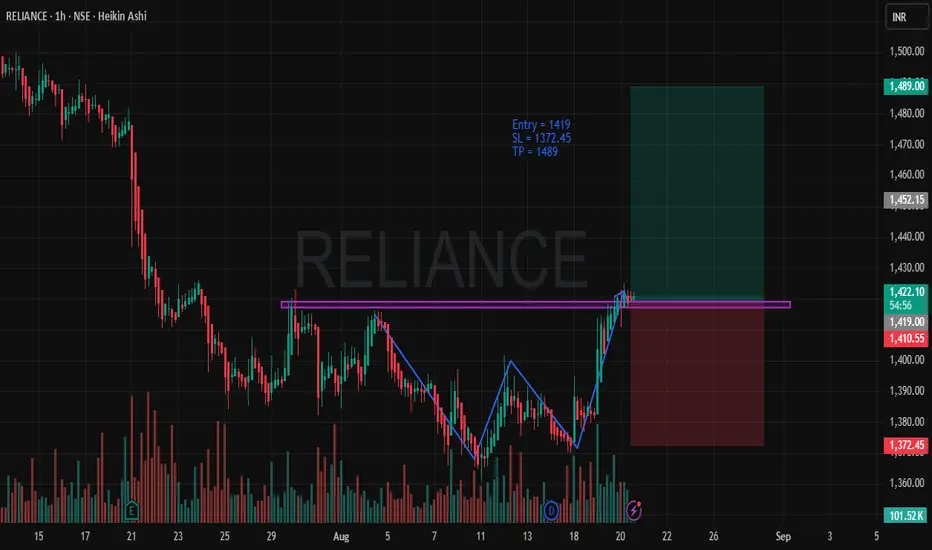This screenshot has height=550, width=932.
Task: Click the 21 date label on time axis
Action: (131, 536)
